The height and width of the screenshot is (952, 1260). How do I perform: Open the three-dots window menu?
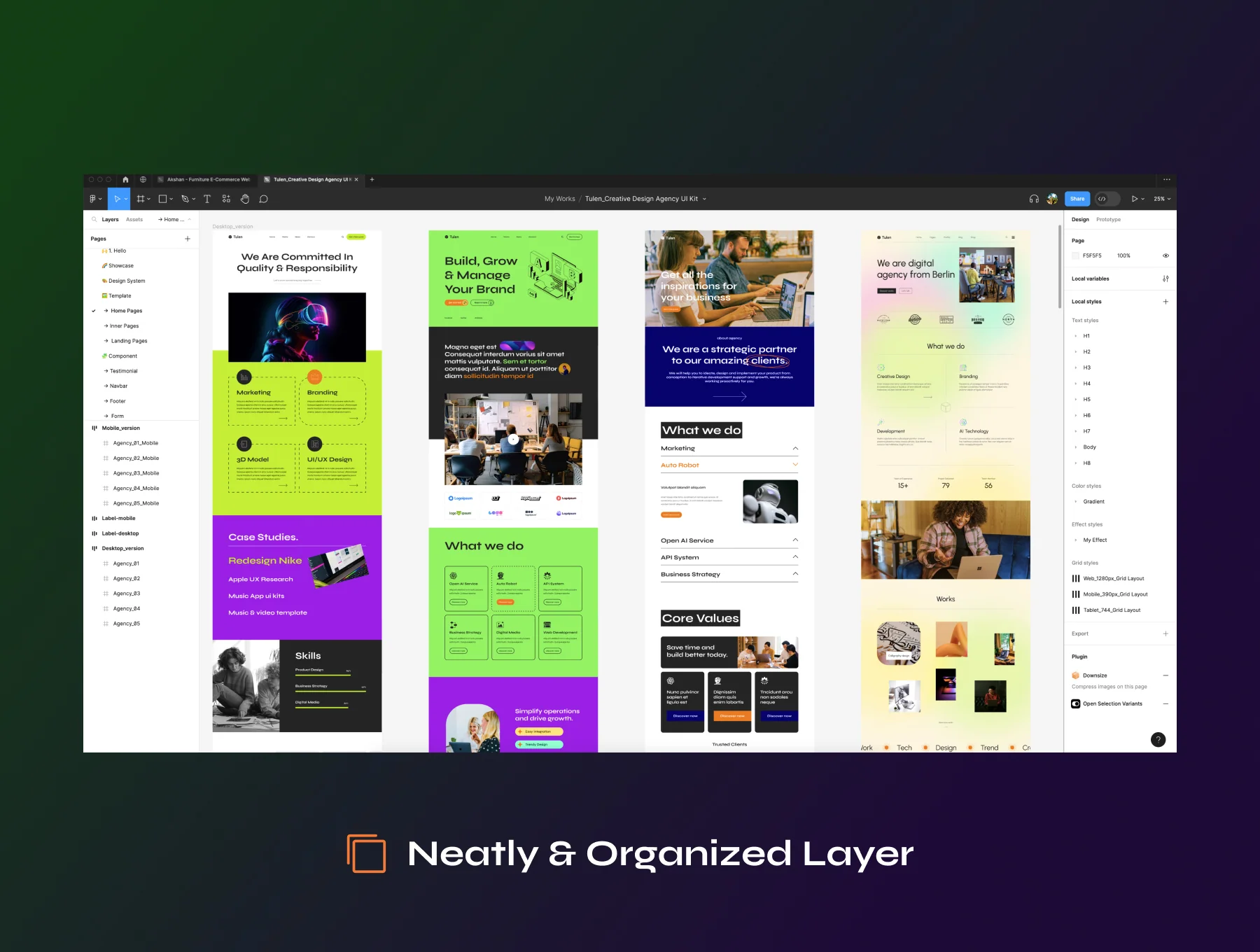tap(1167, 179)
